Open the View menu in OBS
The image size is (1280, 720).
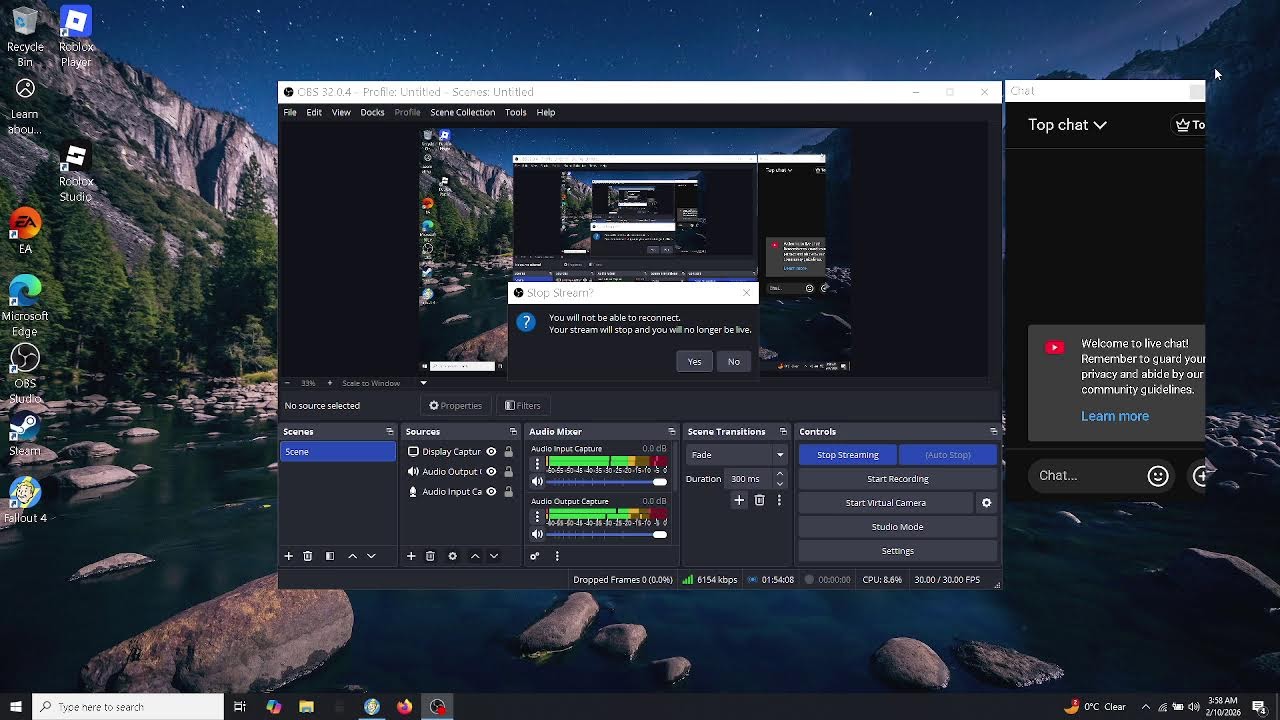pos(341,112)
